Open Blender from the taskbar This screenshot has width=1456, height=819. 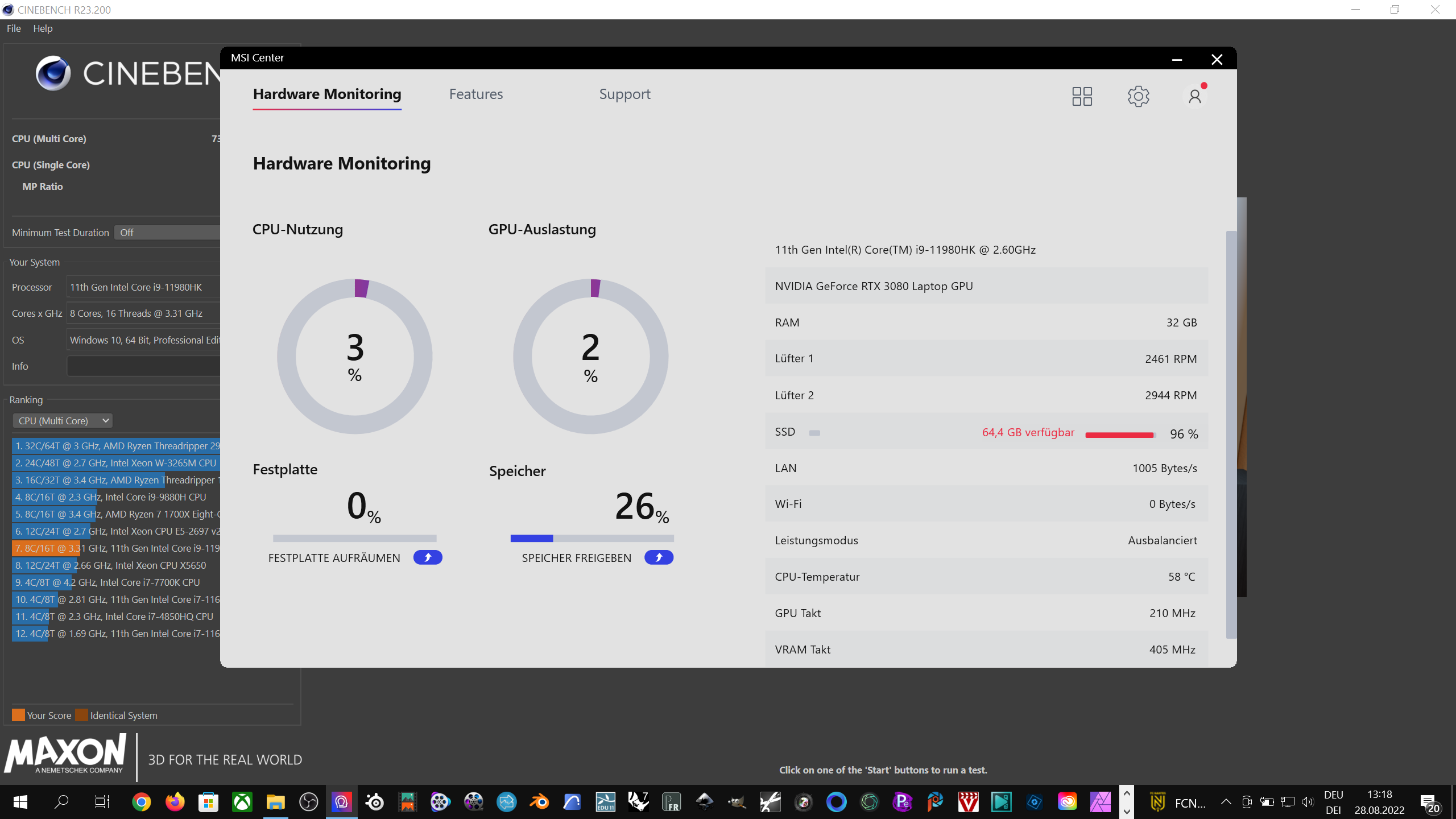539,803
